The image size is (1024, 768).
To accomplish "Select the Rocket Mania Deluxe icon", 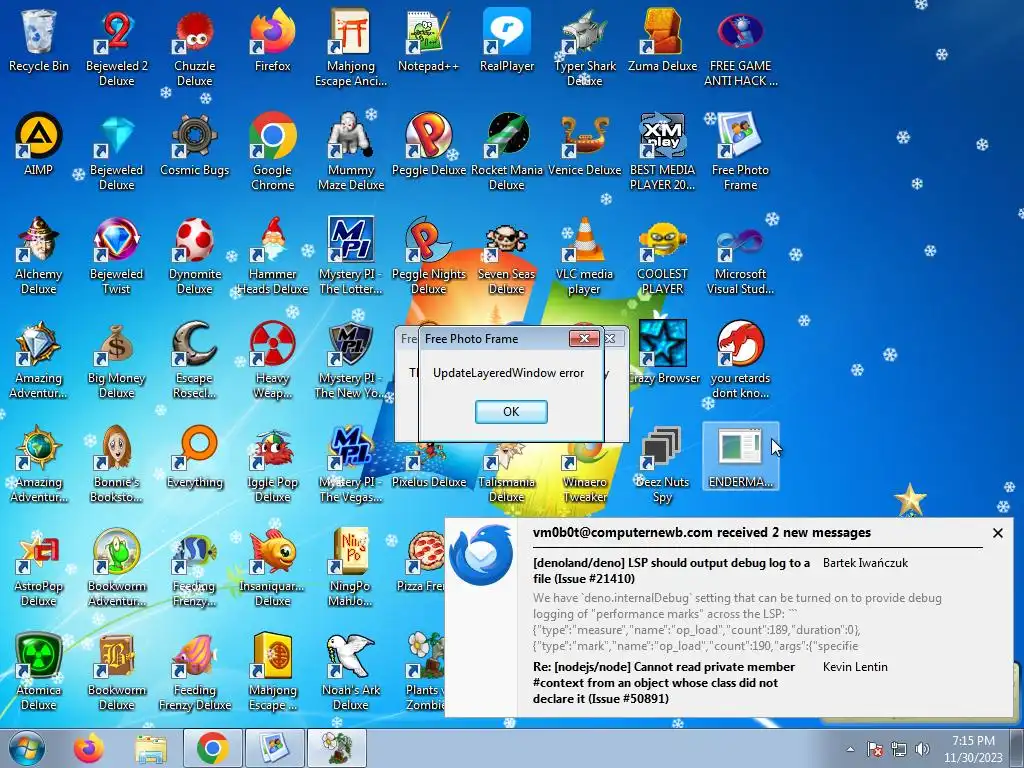I will coord(507,153).
